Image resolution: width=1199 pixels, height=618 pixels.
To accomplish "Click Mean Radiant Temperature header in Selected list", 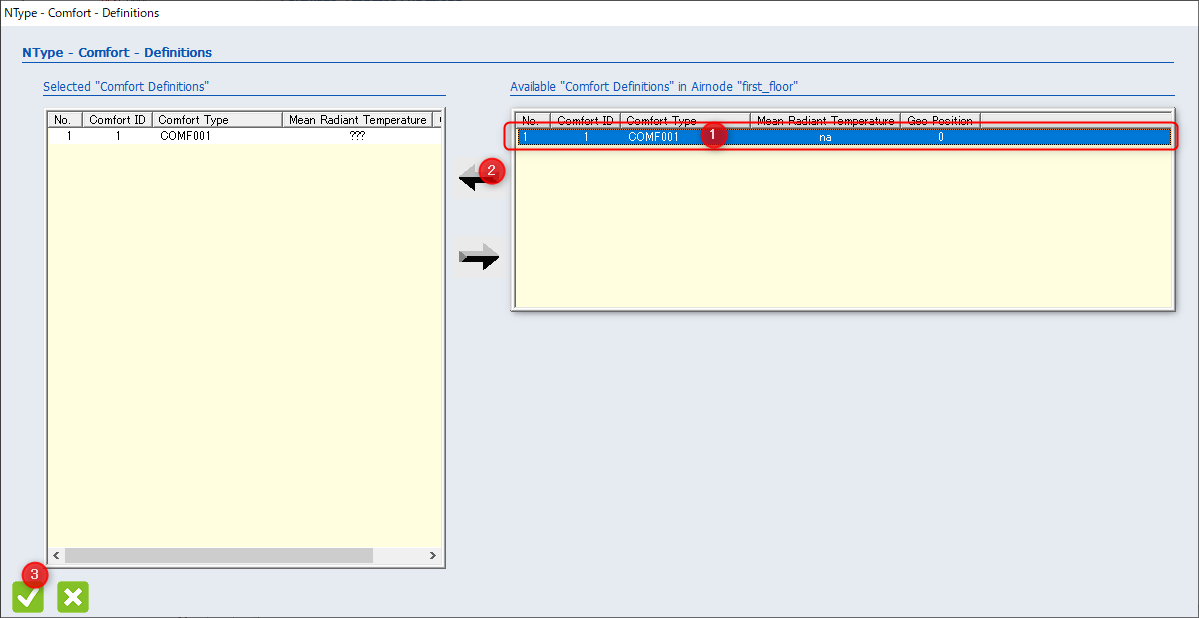I will (358, 119).
